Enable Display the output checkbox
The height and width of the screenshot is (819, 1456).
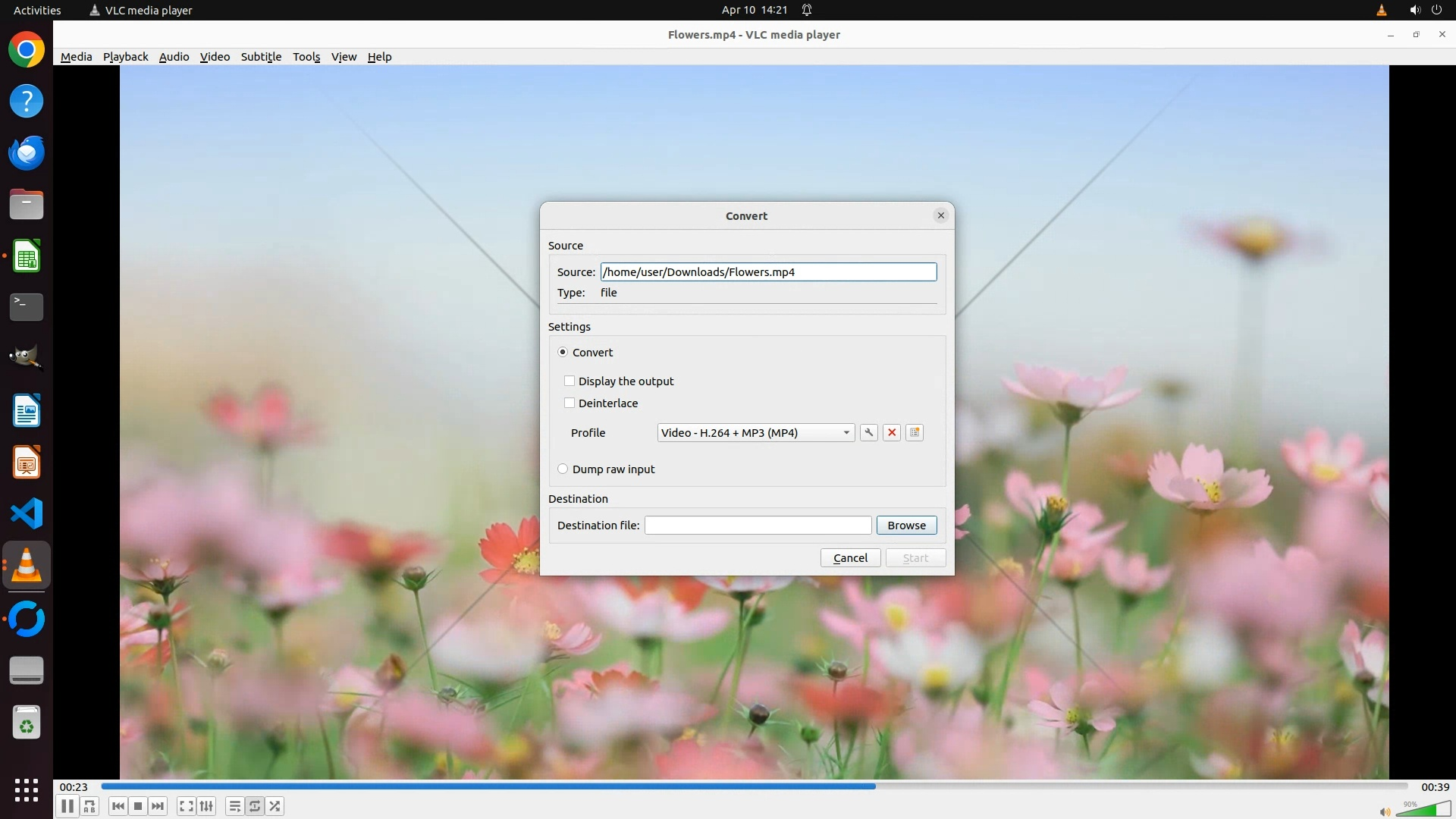pyautogui.click(x=570, y=381)
